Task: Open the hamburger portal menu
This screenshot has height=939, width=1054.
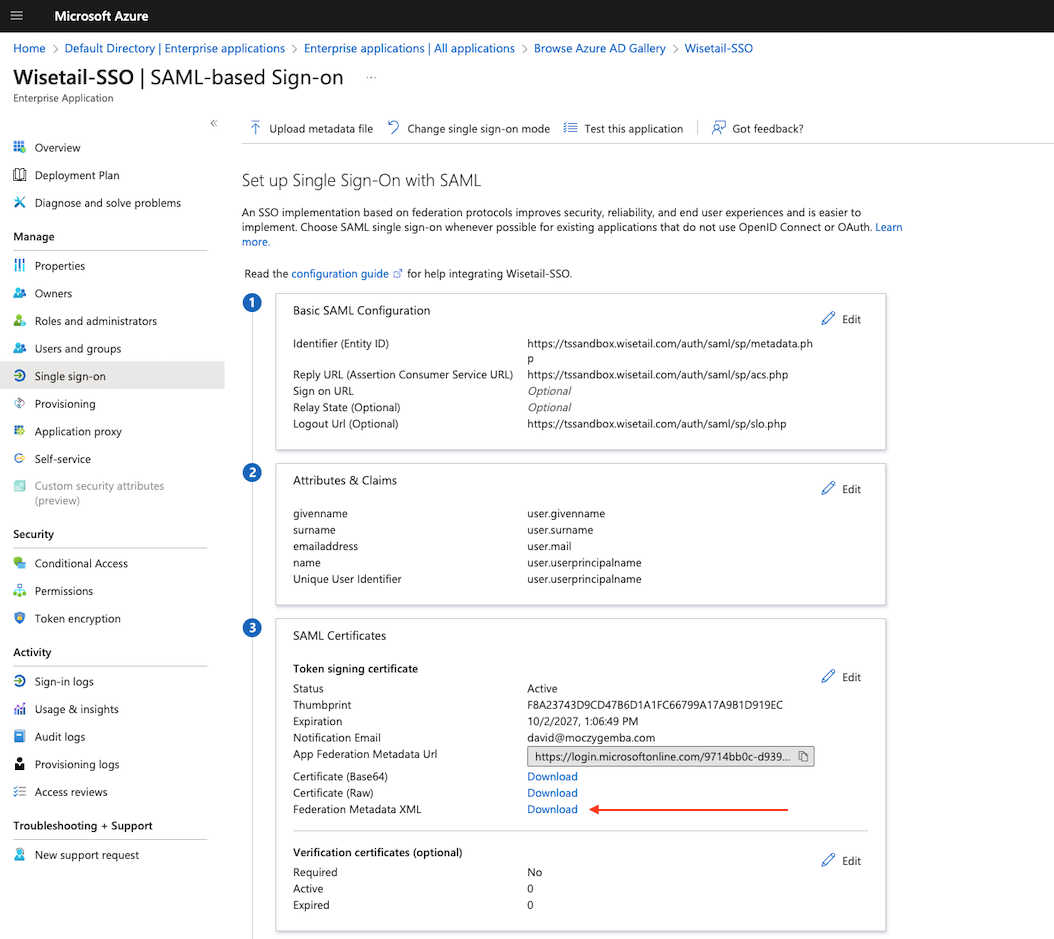Action: click(16, 16)
